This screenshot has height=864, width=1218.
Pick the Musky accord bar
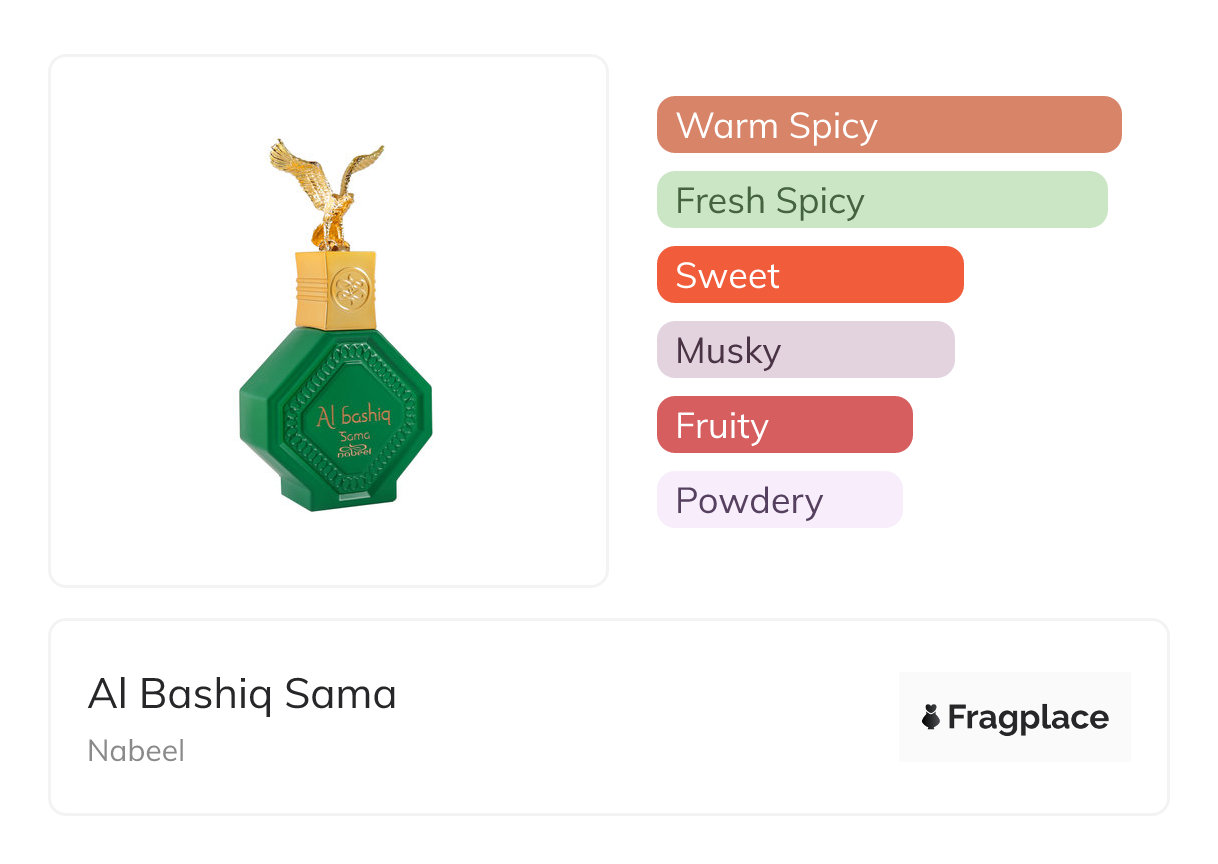point(805,350)
